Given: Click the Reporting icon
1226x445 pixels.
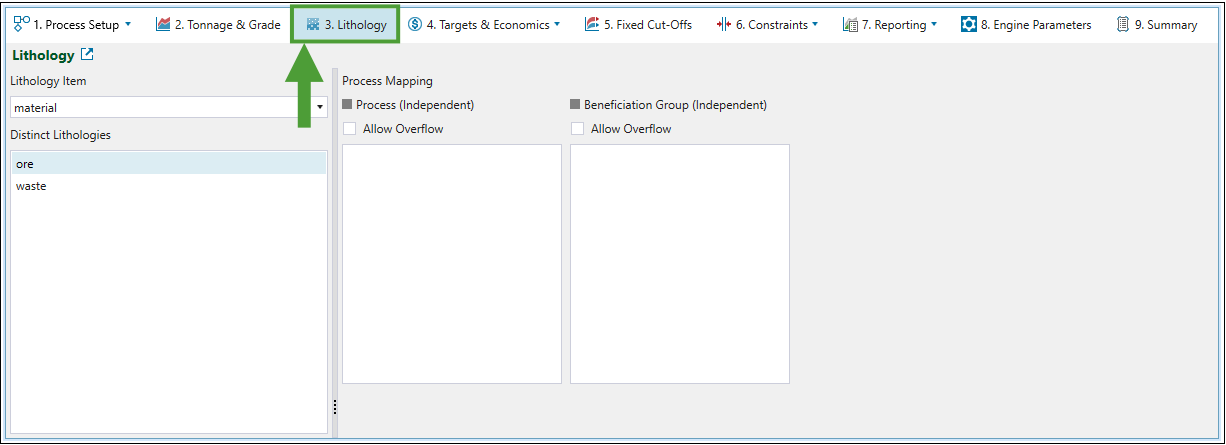Looking at the screenshot, I should click(850, 24).
